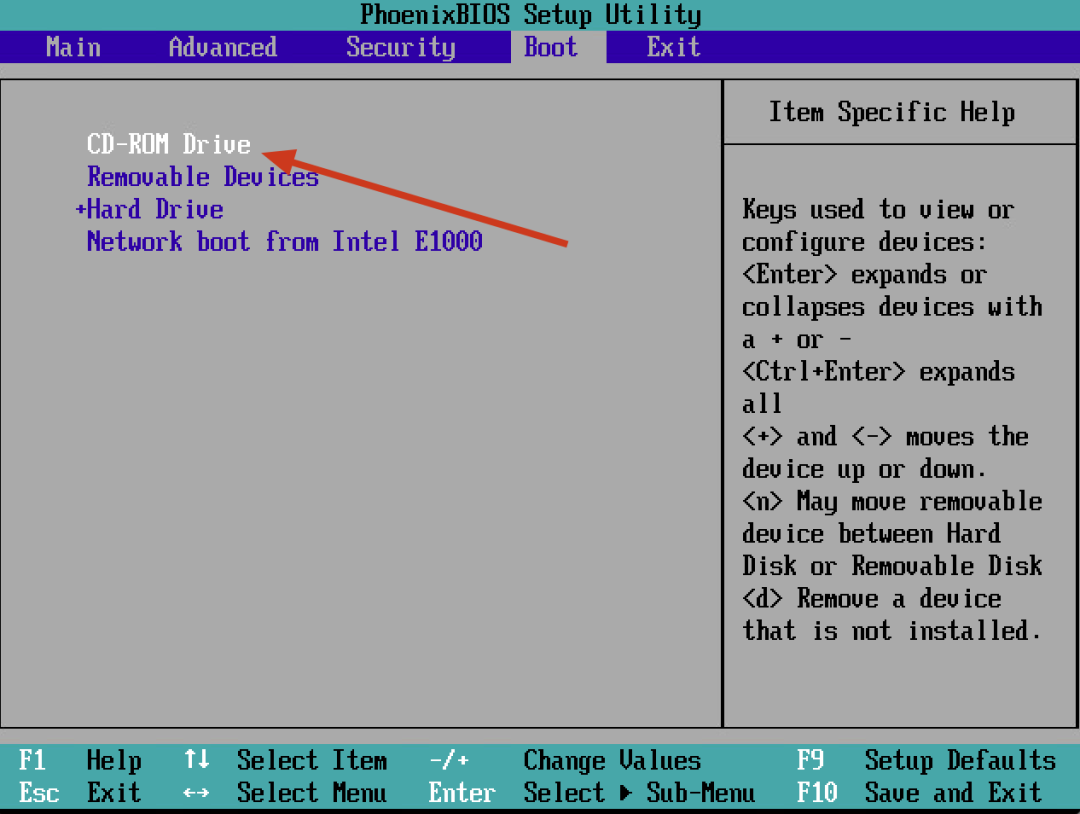Select CD-ROM Drive boot entry
The width and height of the screenshot is (1080, 814).
point(169,144)
